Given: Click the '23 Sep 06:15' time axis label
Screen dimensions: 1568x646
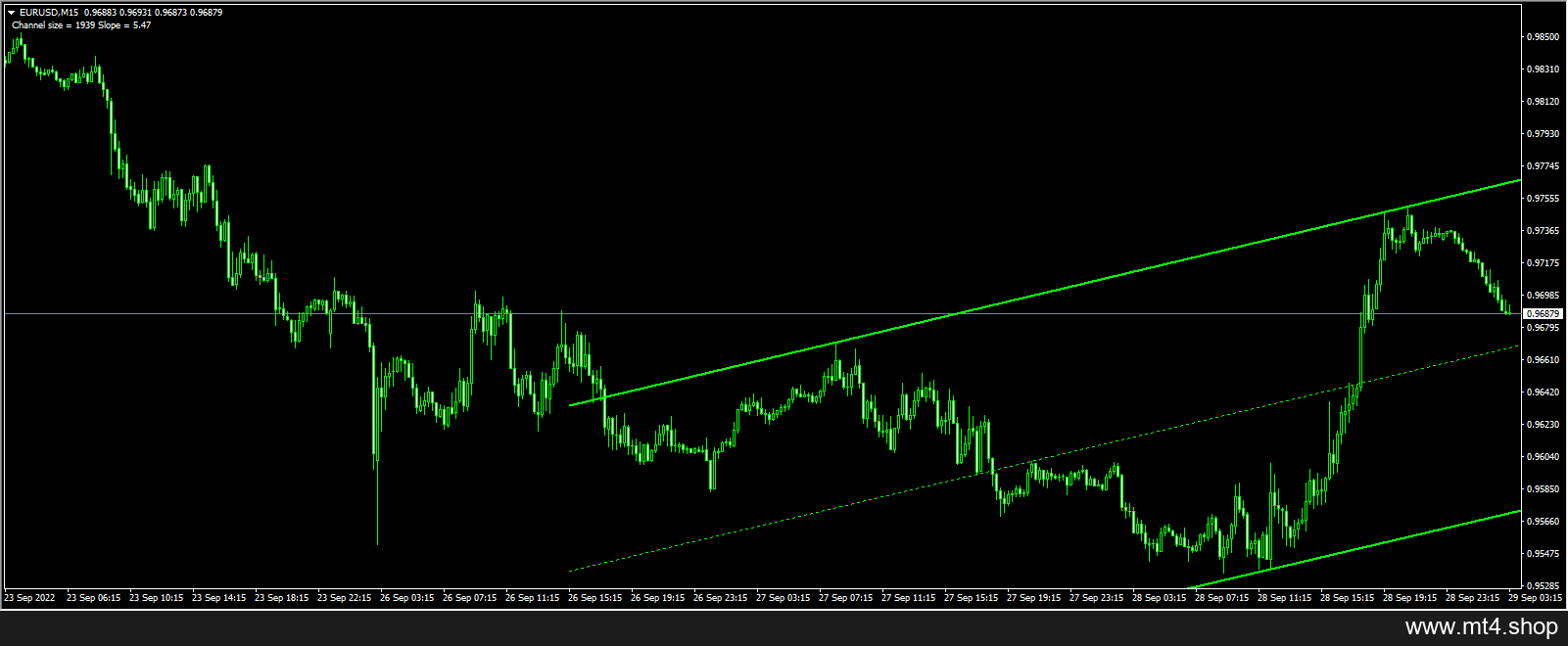Looking at the screenshot, I should coord(93,597).
